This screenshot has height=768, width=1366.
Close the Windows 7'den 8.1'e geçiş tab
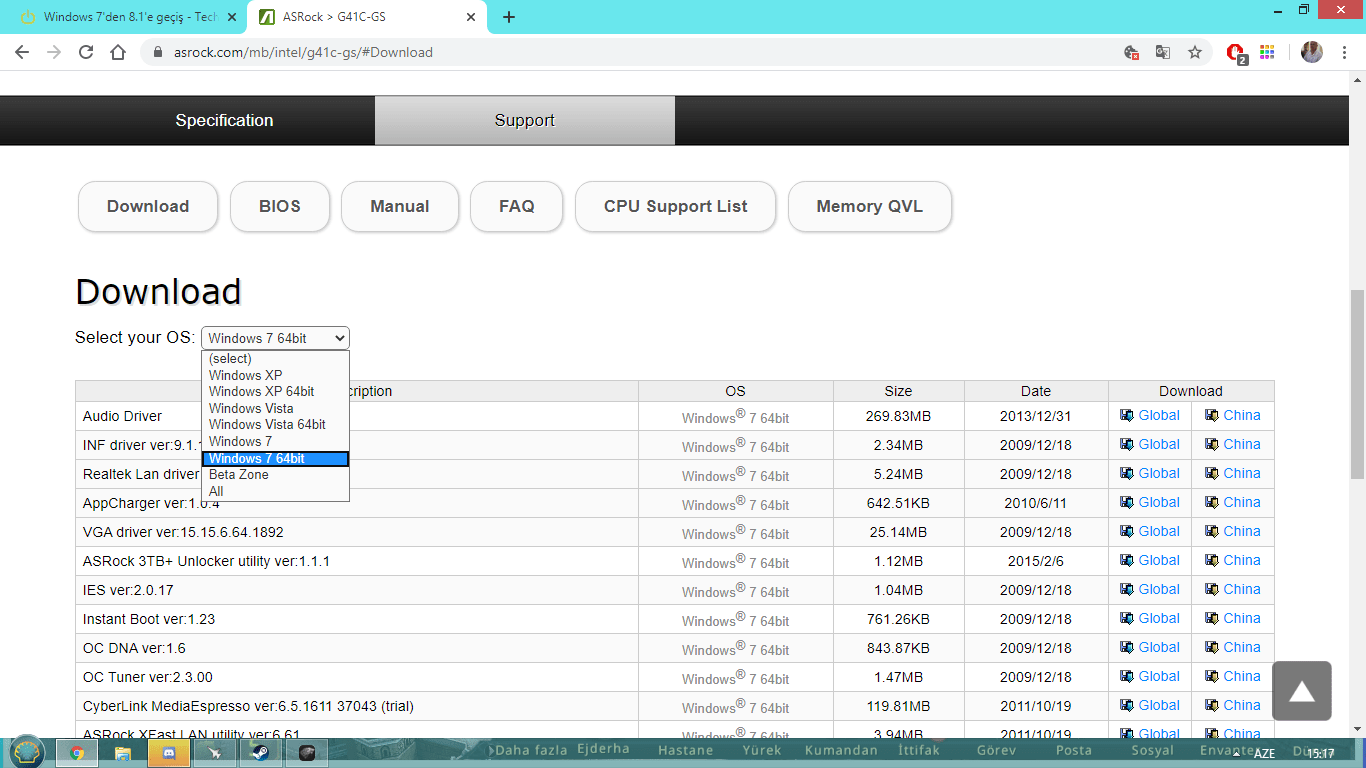point(232,17)
